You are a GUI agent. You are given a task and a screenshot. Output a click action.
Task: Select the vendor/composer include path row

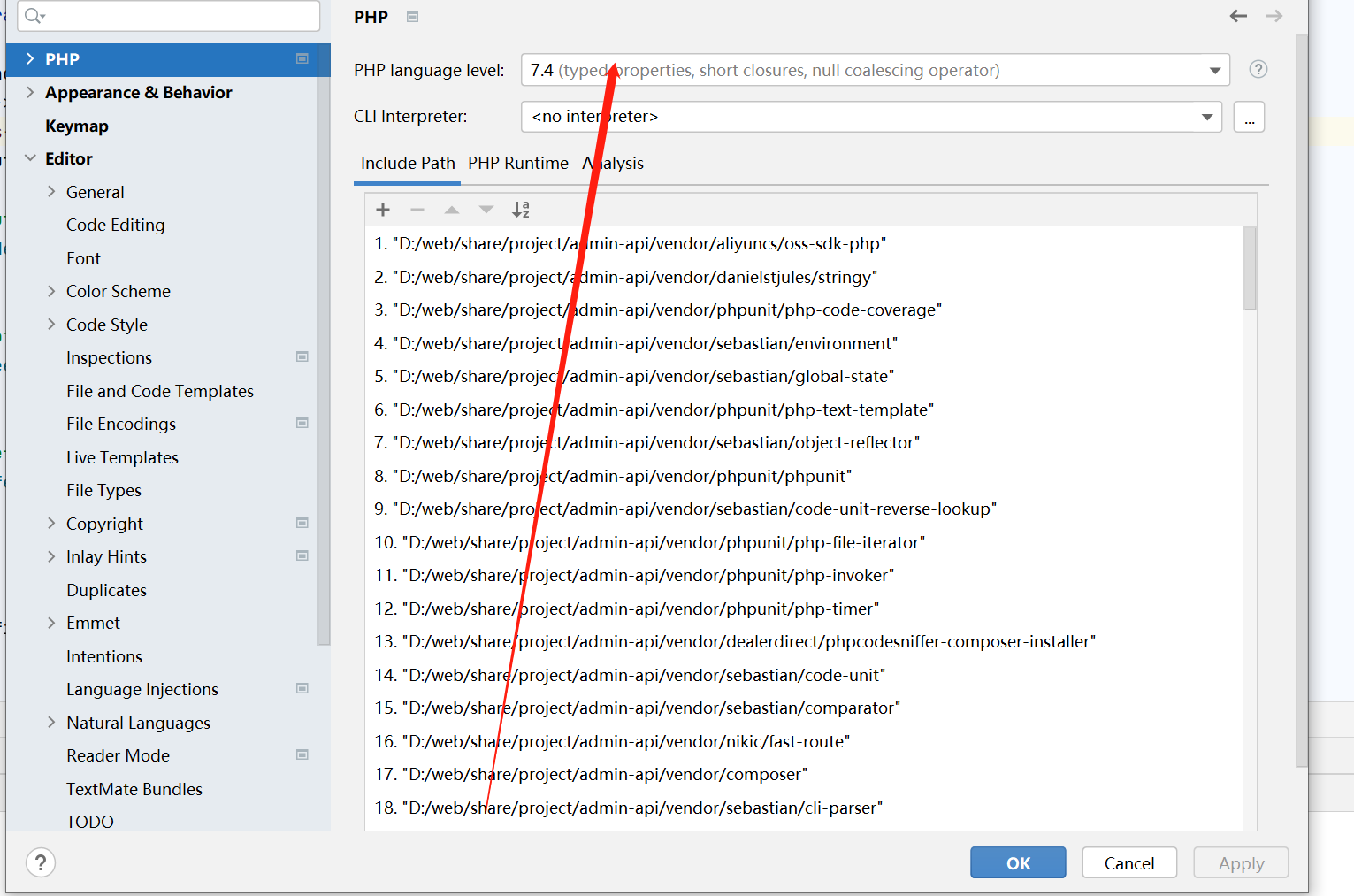coord(804,774)
